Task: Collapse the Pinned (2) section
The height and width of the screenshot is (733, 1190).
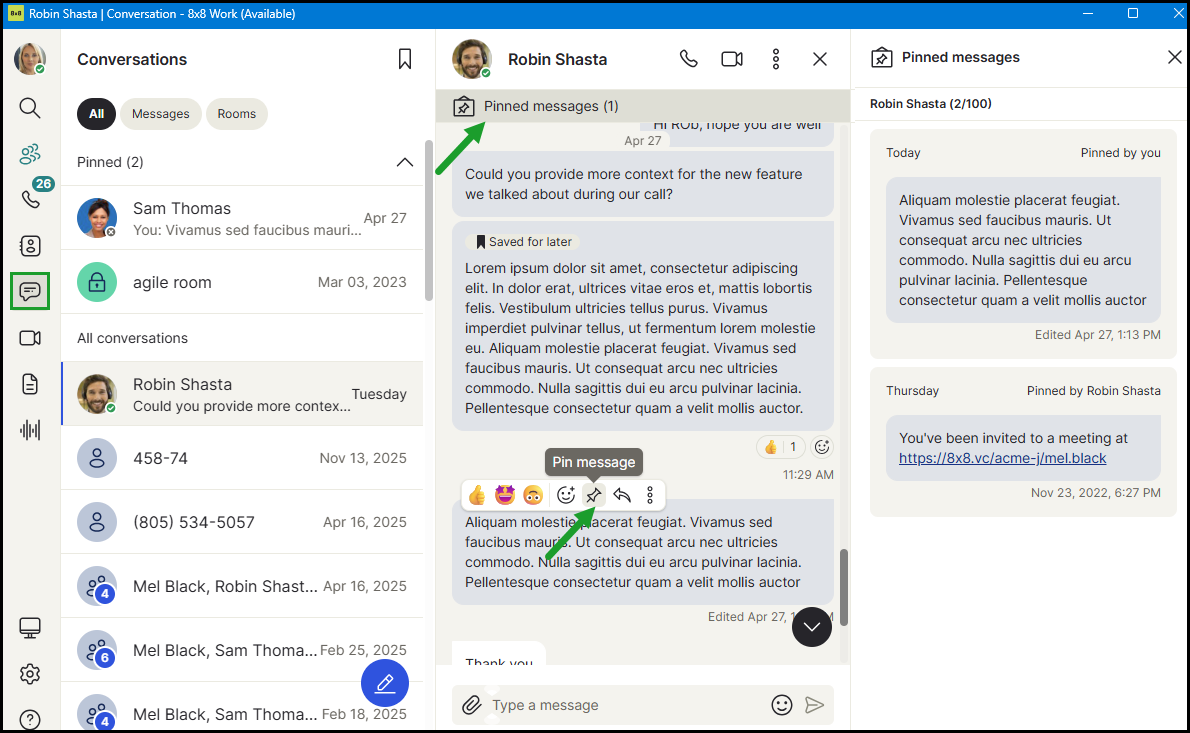Action: pyautogui.click(x=405, y=162)
